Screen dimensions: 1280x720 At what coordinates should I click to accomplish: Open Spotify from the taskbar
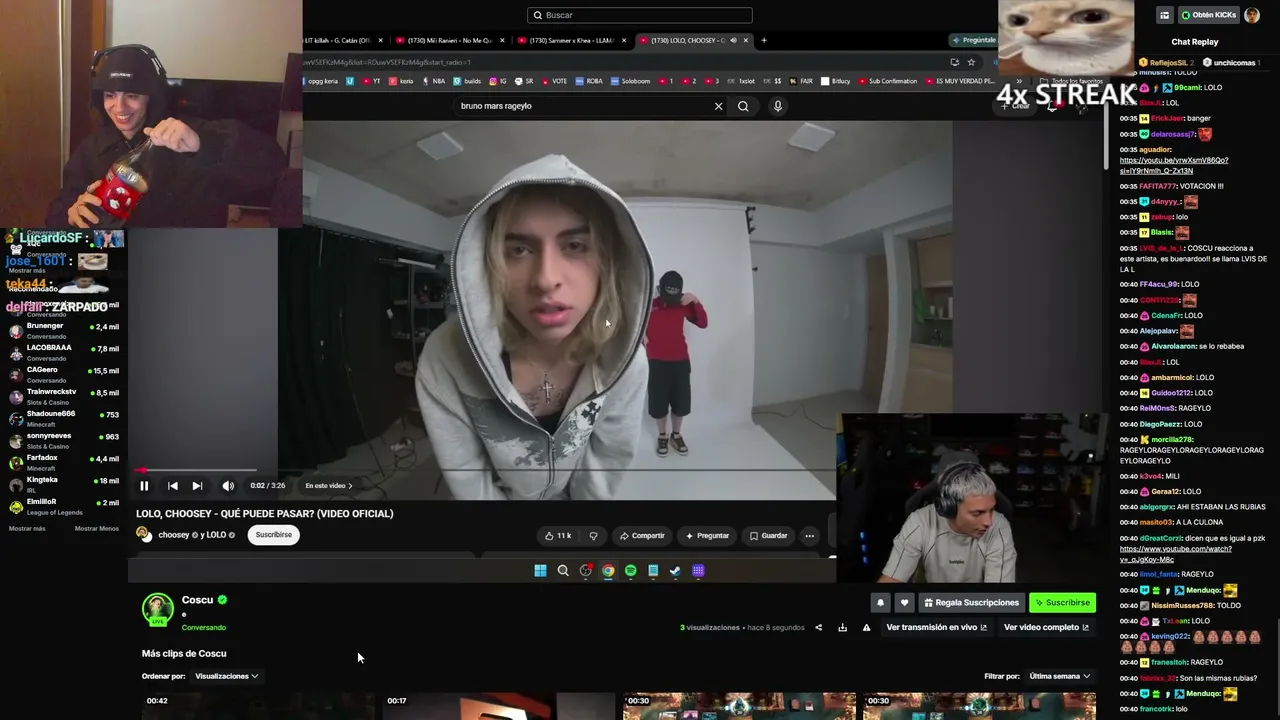(x=631, y=571)
